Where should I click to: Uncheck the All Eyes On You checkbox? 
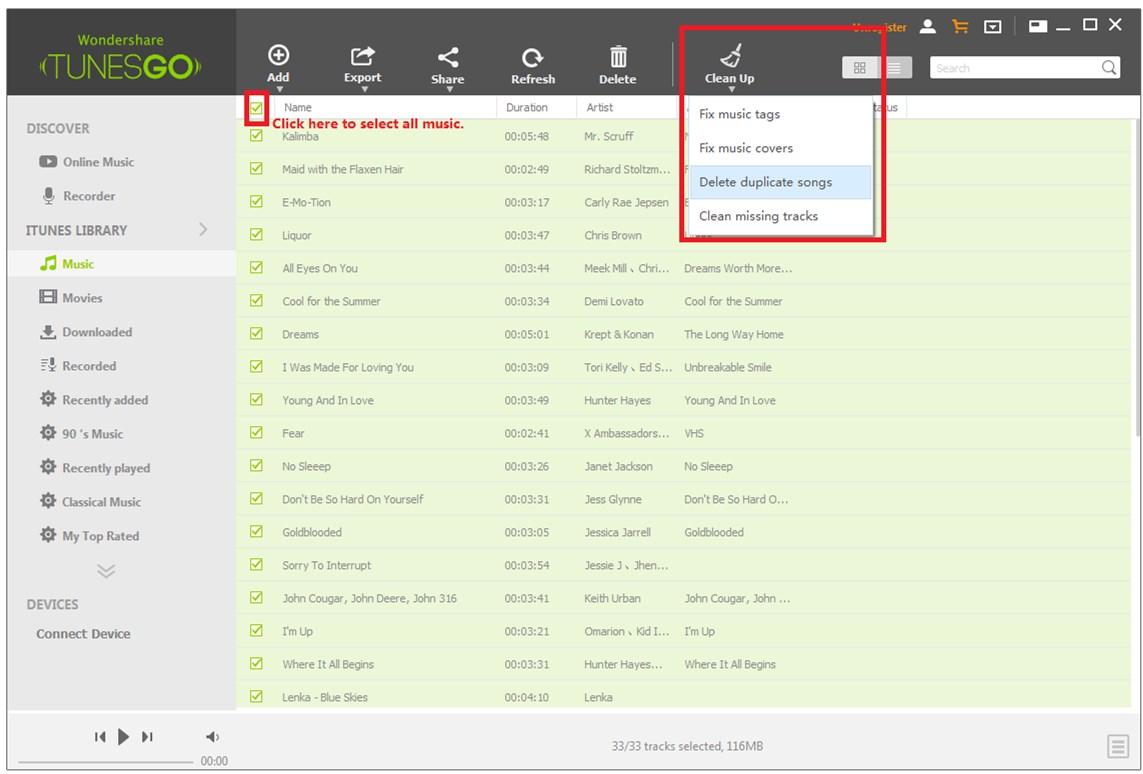pyautogui.click(x=257, y=267)
